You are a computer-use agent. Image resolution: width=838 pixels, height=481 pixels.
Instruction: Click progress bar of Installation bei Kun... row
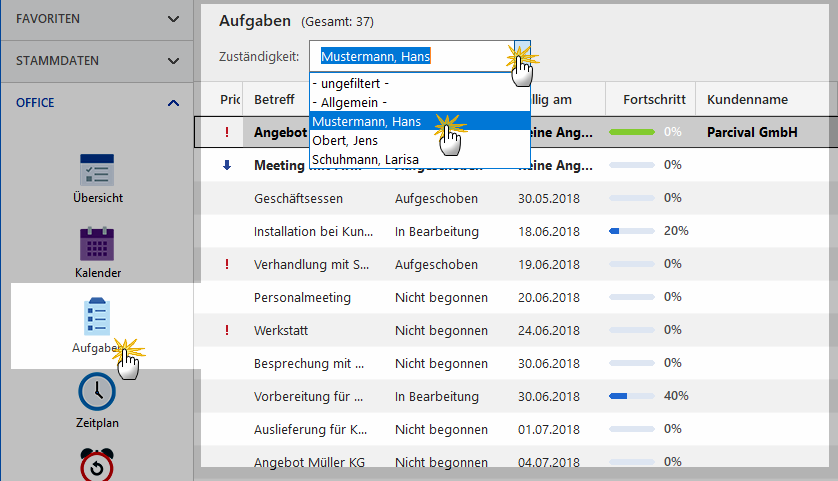632,231
